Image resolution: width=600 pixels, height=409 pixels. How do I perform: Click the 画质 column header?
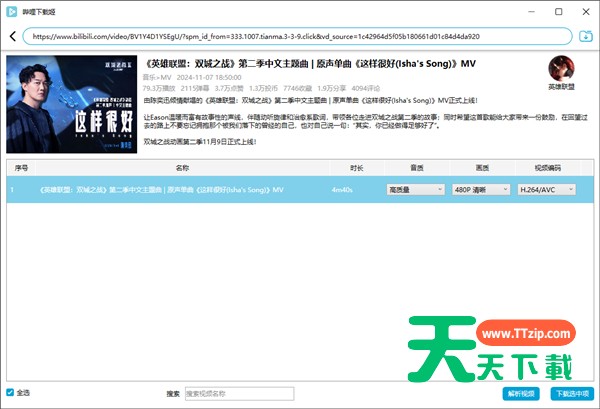tap(482, 168)
